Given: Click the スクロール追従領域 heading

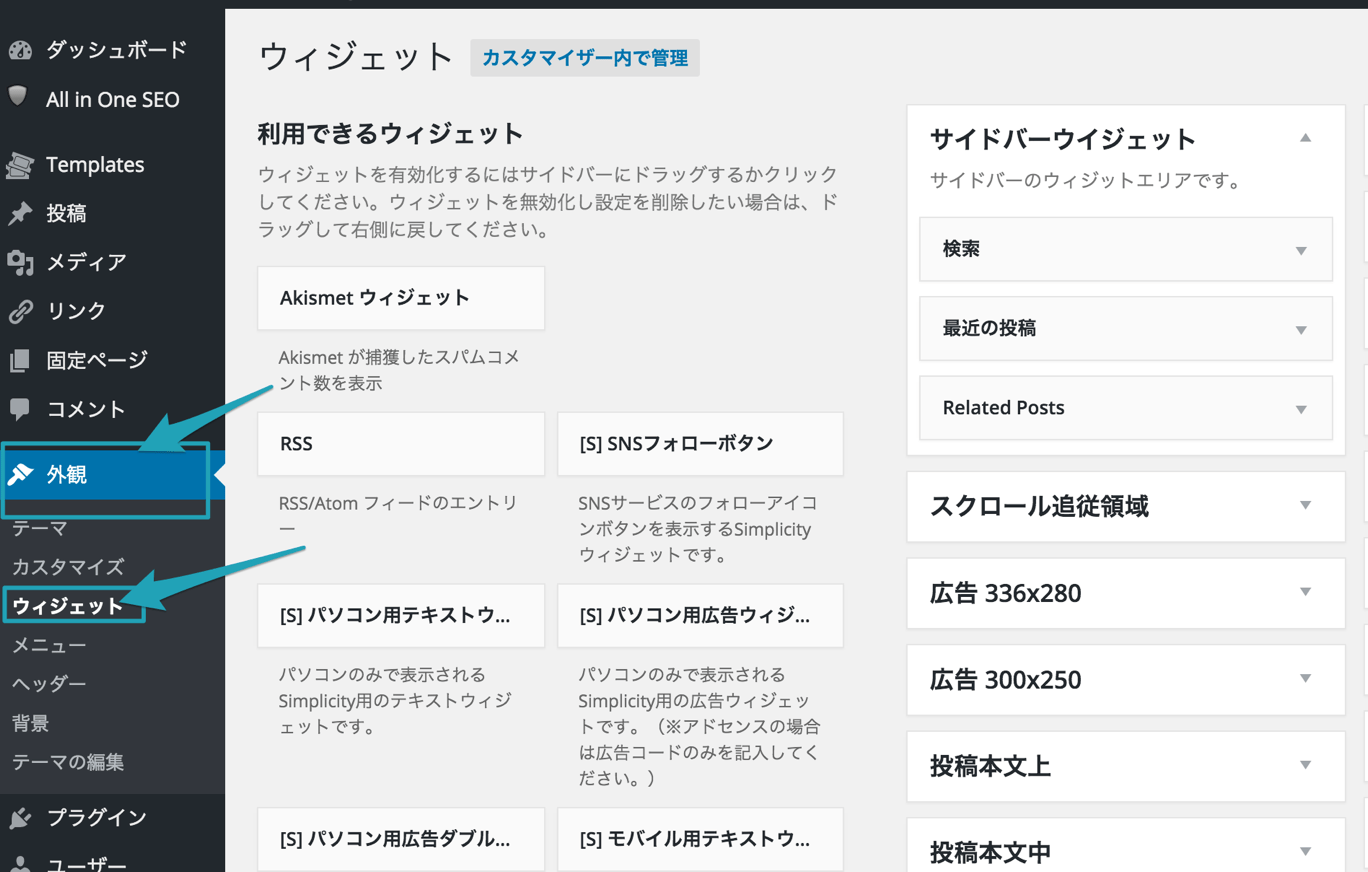Looking at the screenshot, I should [x=1039, y=506].
